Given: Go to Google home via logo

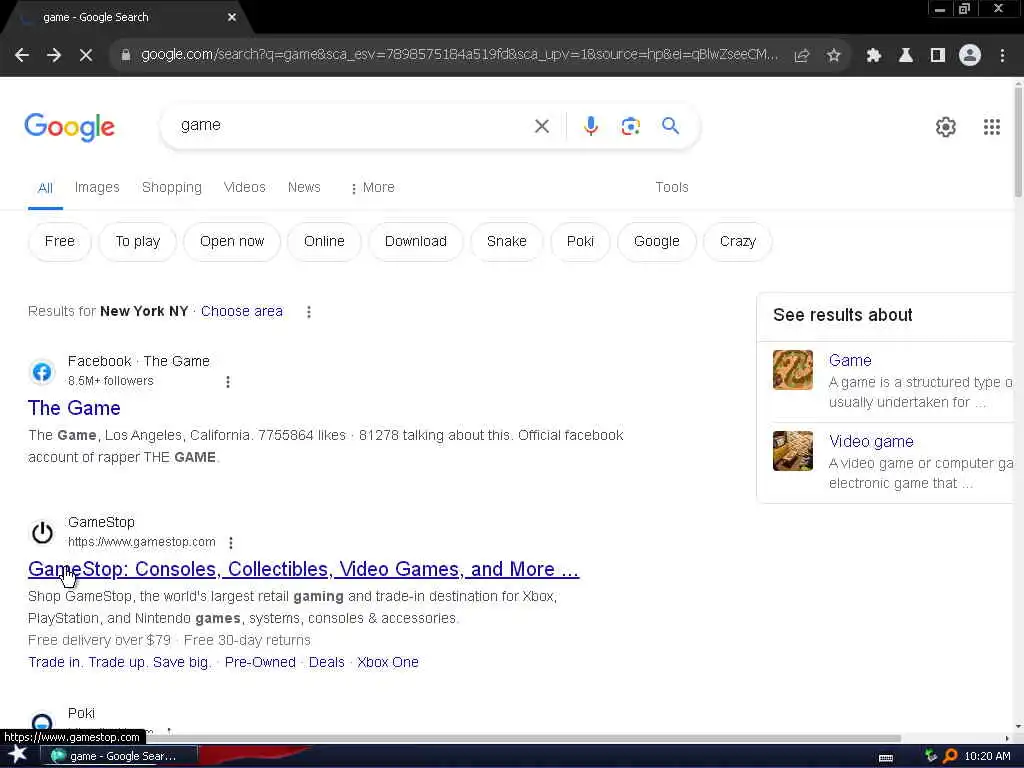Looking at the screenshot, I should 69,127.
